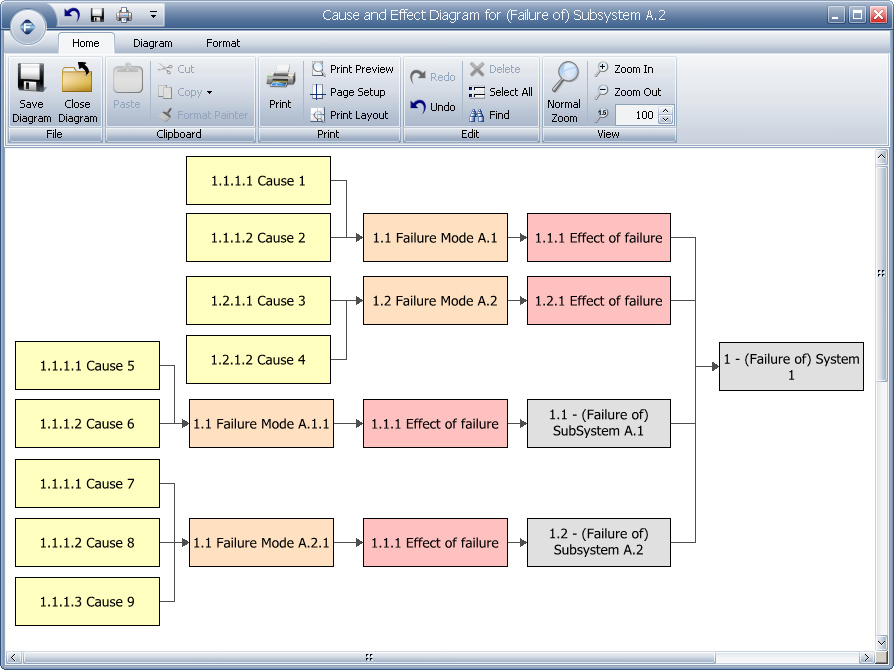Select the 1.1 Failure Mode A.1 node

[x=435, y=238]
